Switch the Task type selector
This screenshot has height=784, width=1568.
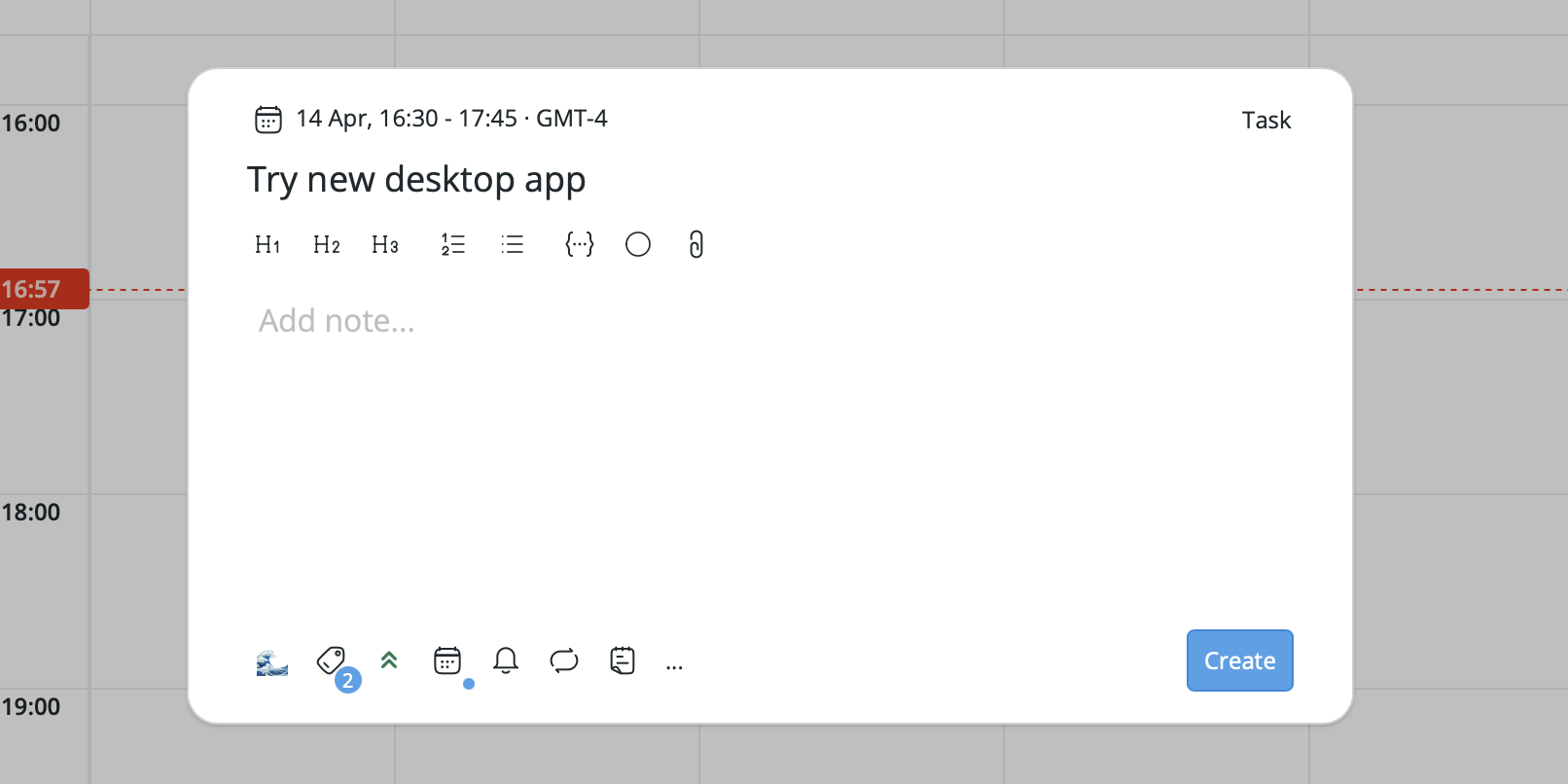click(1265, 121)
